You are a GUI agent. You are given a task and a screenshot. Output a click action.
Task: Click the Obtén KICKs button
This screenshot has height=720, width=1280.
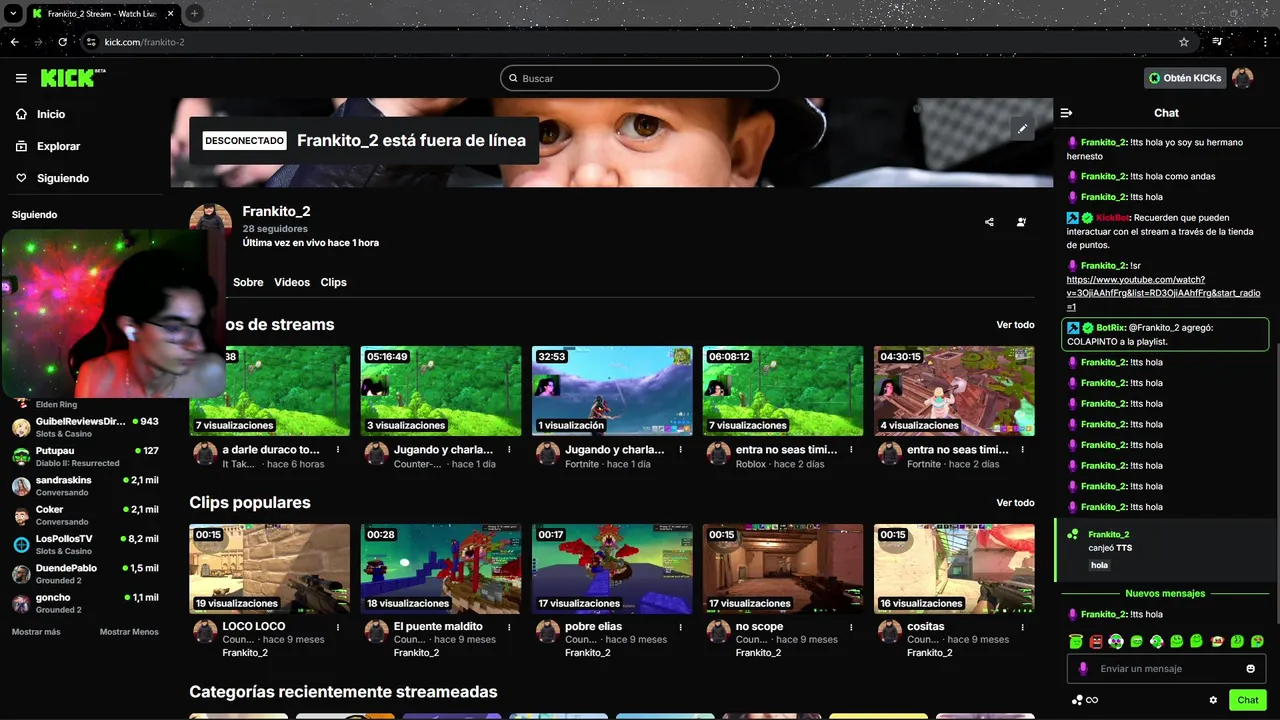pyautogui.click(x=1185, y=78)
